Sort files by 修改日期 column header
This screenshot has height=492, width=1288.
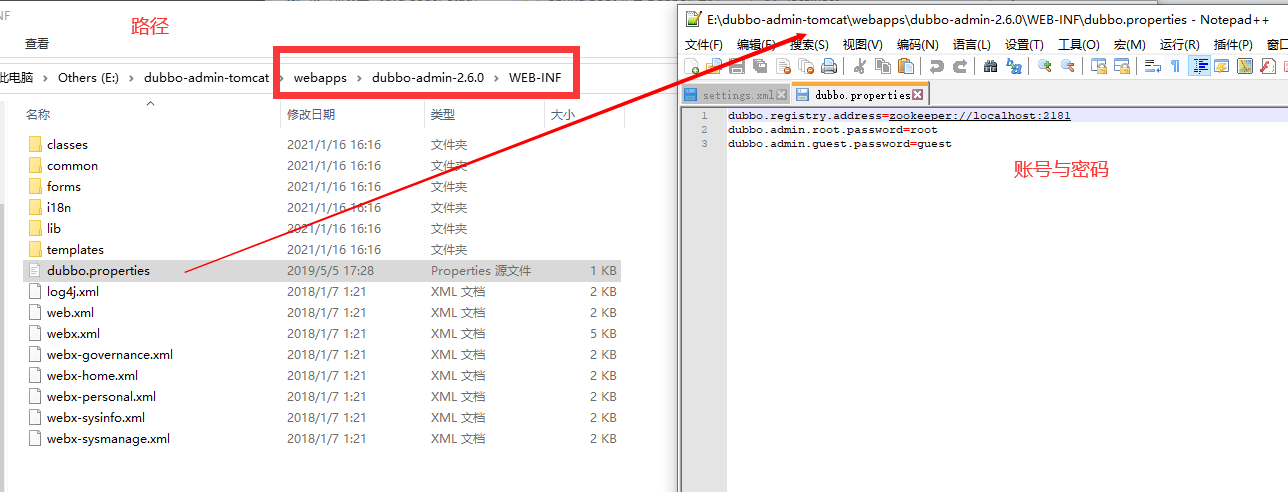(311, 115)
